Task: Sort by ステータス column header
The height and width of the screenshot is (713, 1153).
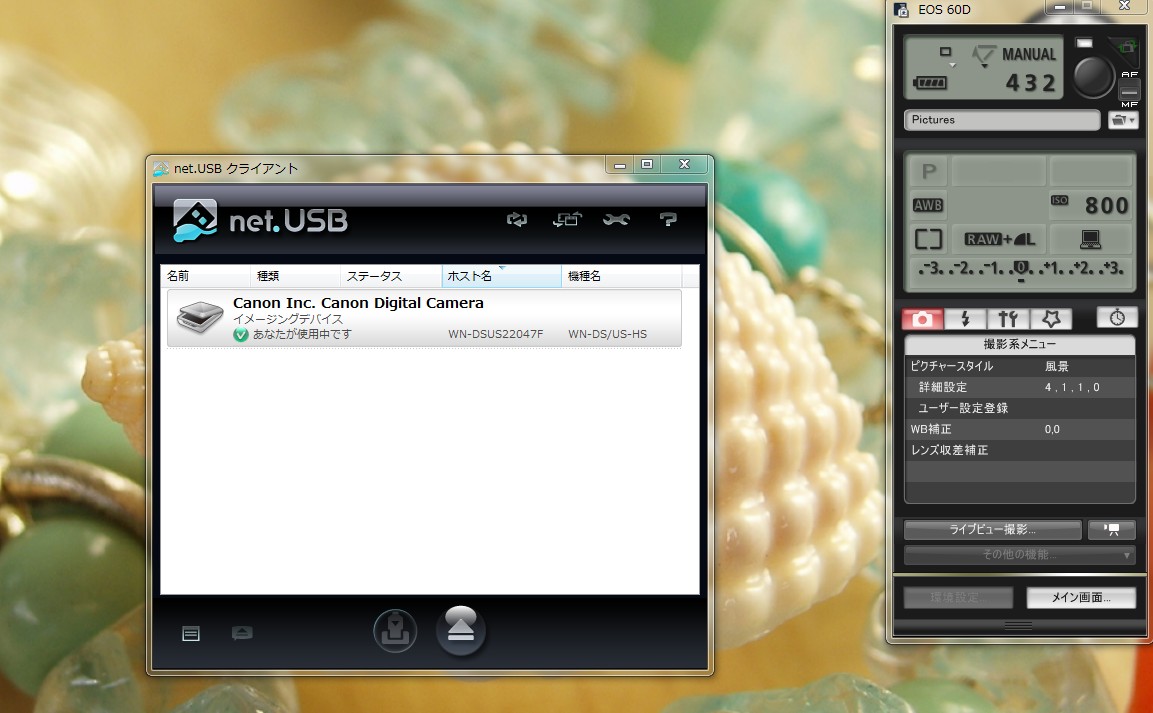Action: click(x=390, y=276)
